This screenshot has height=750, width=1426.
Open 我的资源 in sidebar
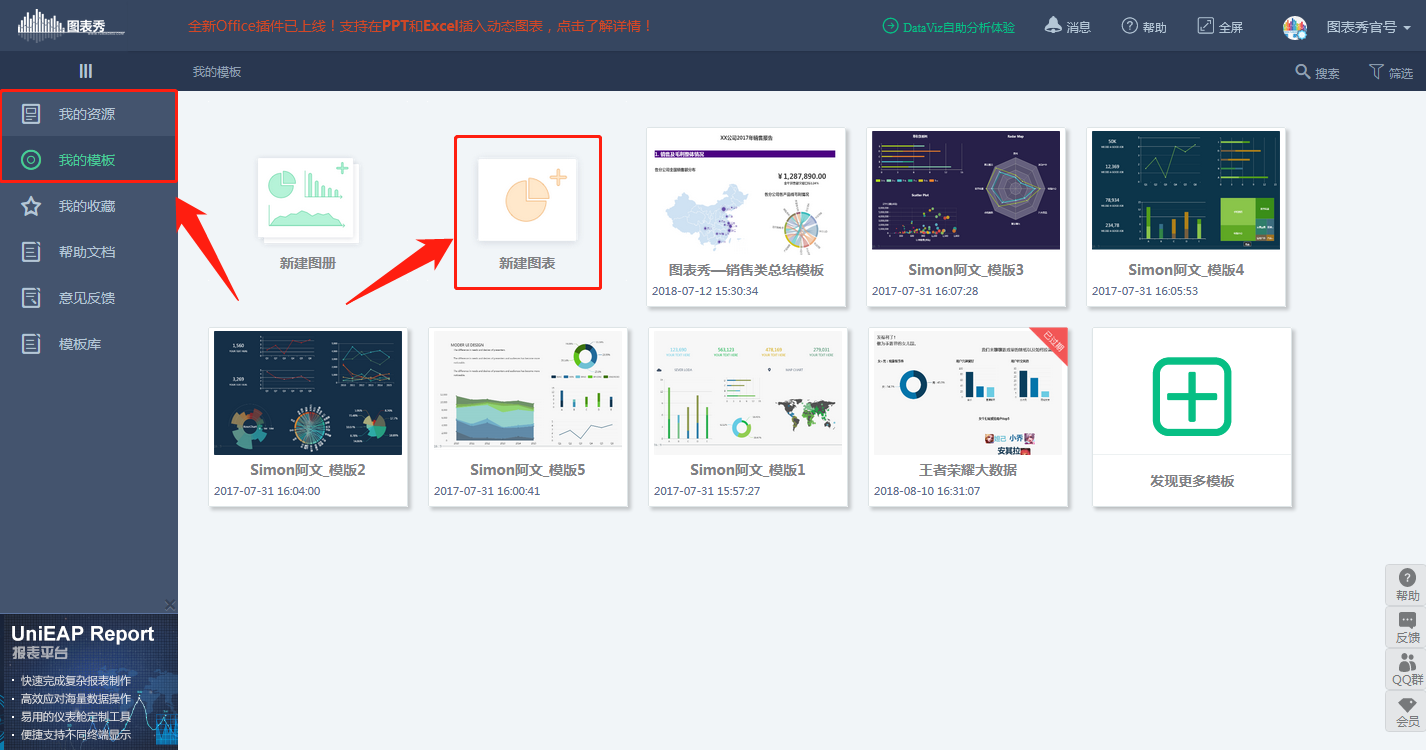coord(89,114)
